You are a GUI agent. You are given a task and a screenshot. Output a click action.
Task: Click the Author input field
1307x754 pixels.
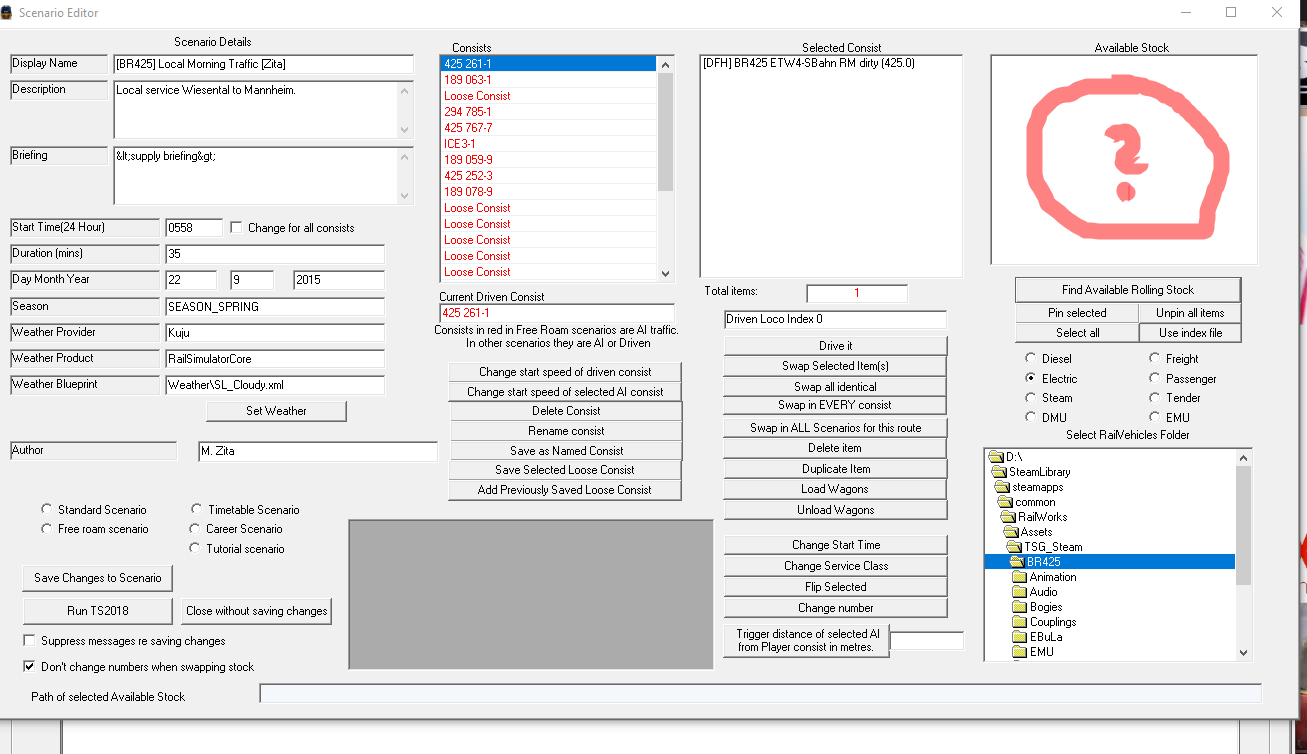coord(318,452)
